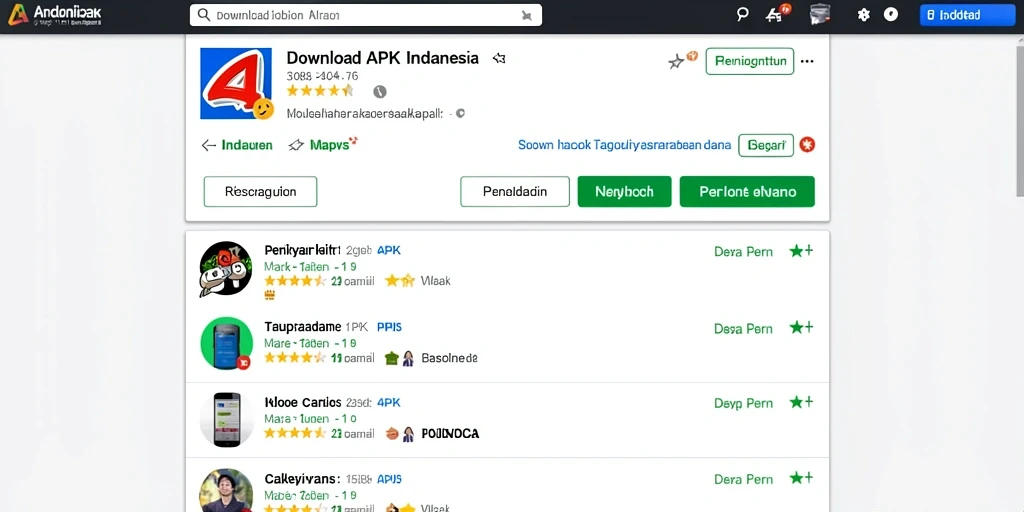Click the Rescraguion button
This screenshot has height=512, width=1024.
coord(261,191)
